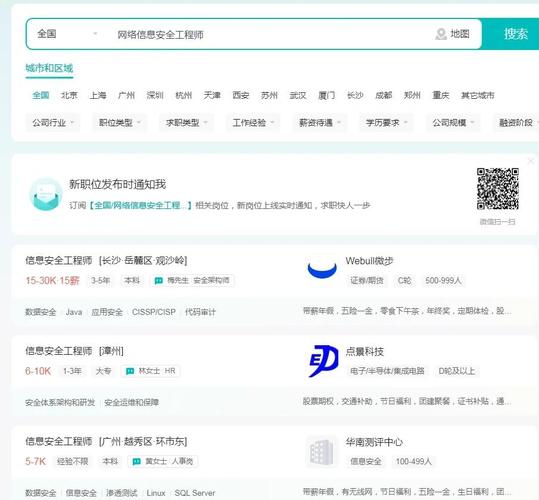Click the 证券/期货 industry tag

pyautogui.click(x=367, y=280)
